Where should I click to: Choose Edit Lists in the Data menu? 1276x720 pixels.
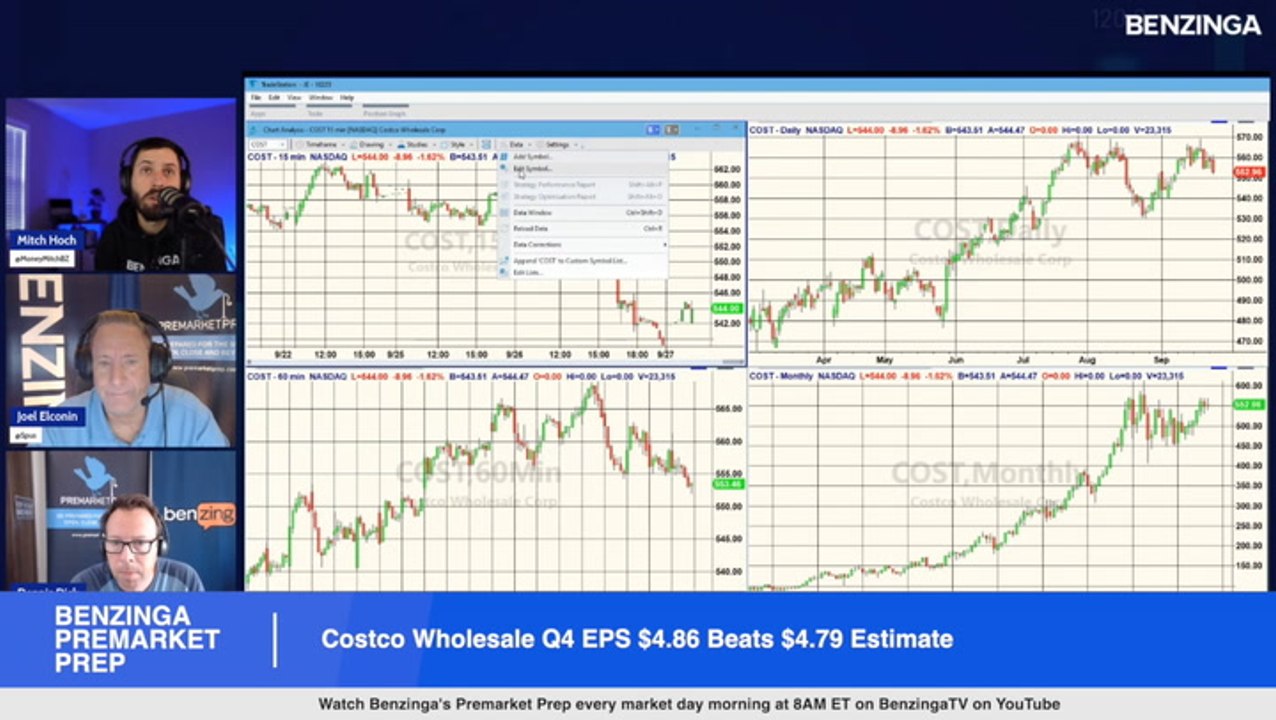click(582, 272)
